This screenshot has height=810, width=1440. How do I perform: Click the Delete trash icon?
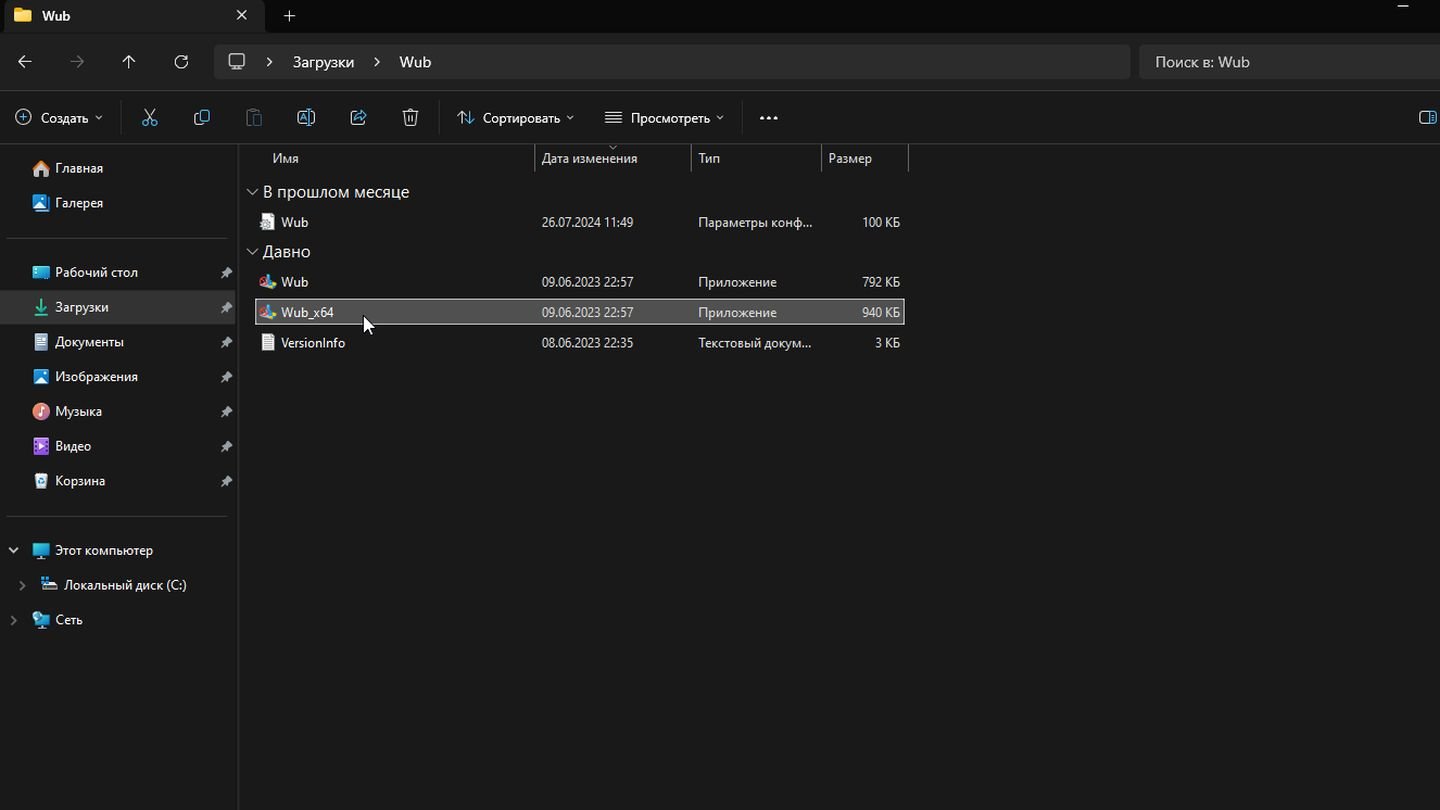coord(410,118)
